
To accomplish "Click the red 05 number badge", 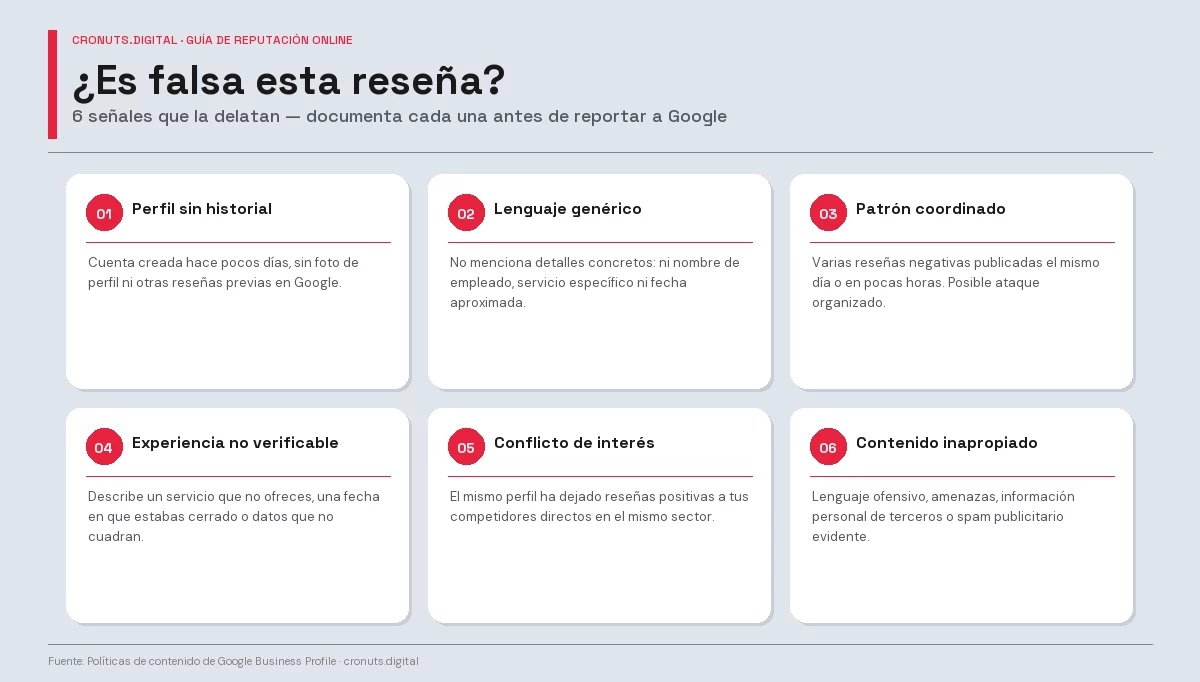I will coord(466,447).
